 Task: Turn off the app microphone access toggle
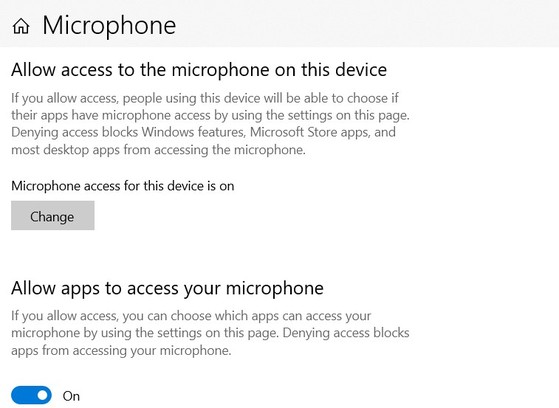[31, 395]
